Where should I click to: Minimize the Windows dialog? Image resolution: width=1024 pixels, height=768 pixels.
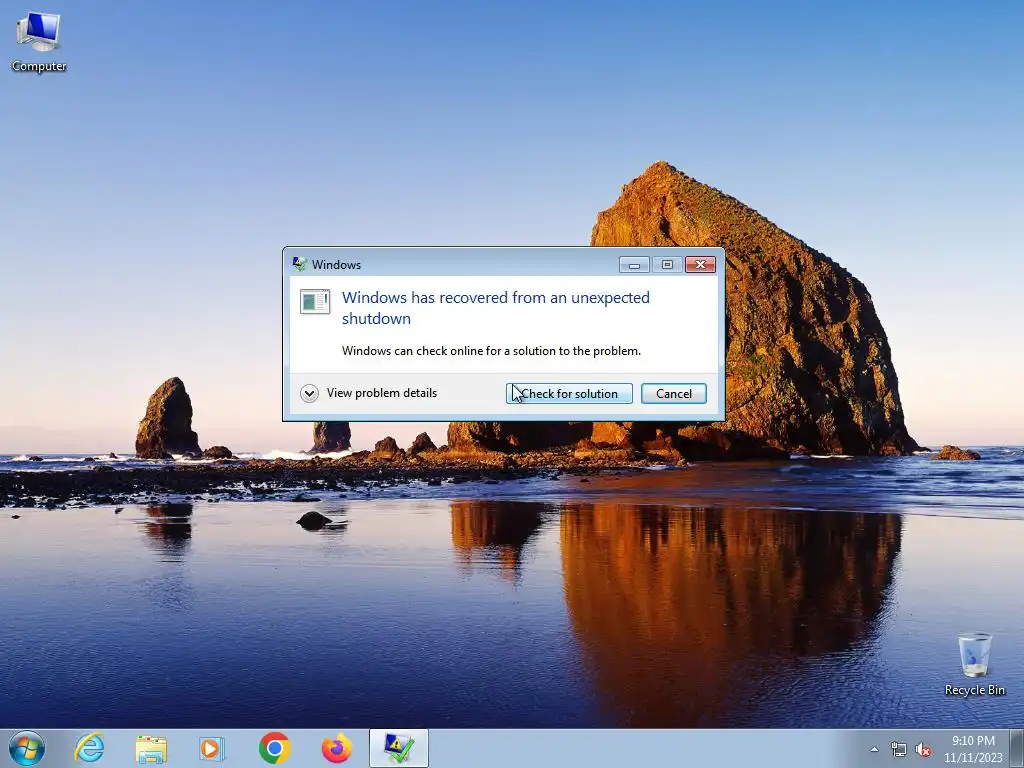tap(634, 264)
